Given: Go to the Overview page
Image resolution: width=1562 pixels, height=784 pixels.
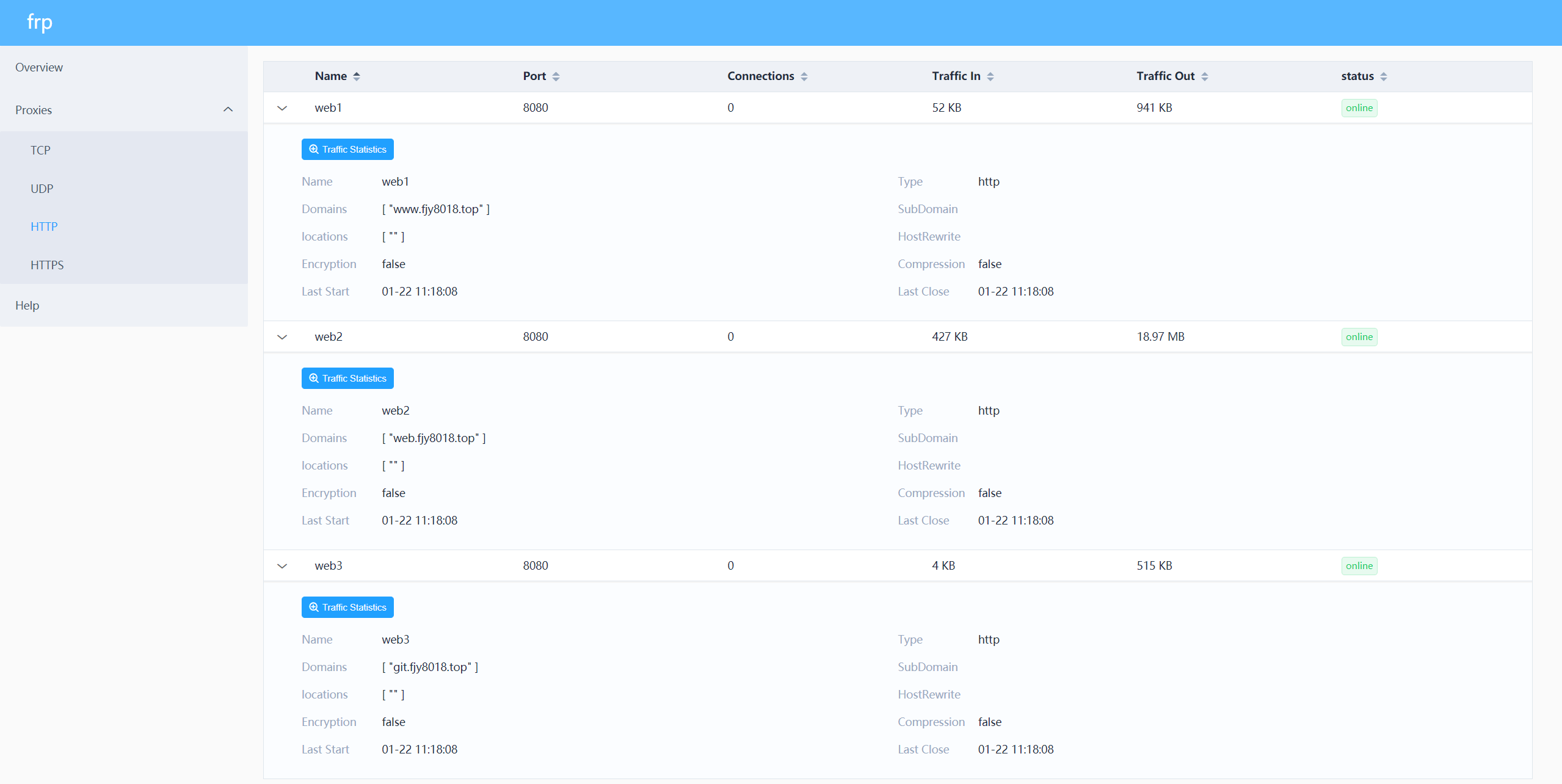Looking at the screenshot, I should (39, 67).
